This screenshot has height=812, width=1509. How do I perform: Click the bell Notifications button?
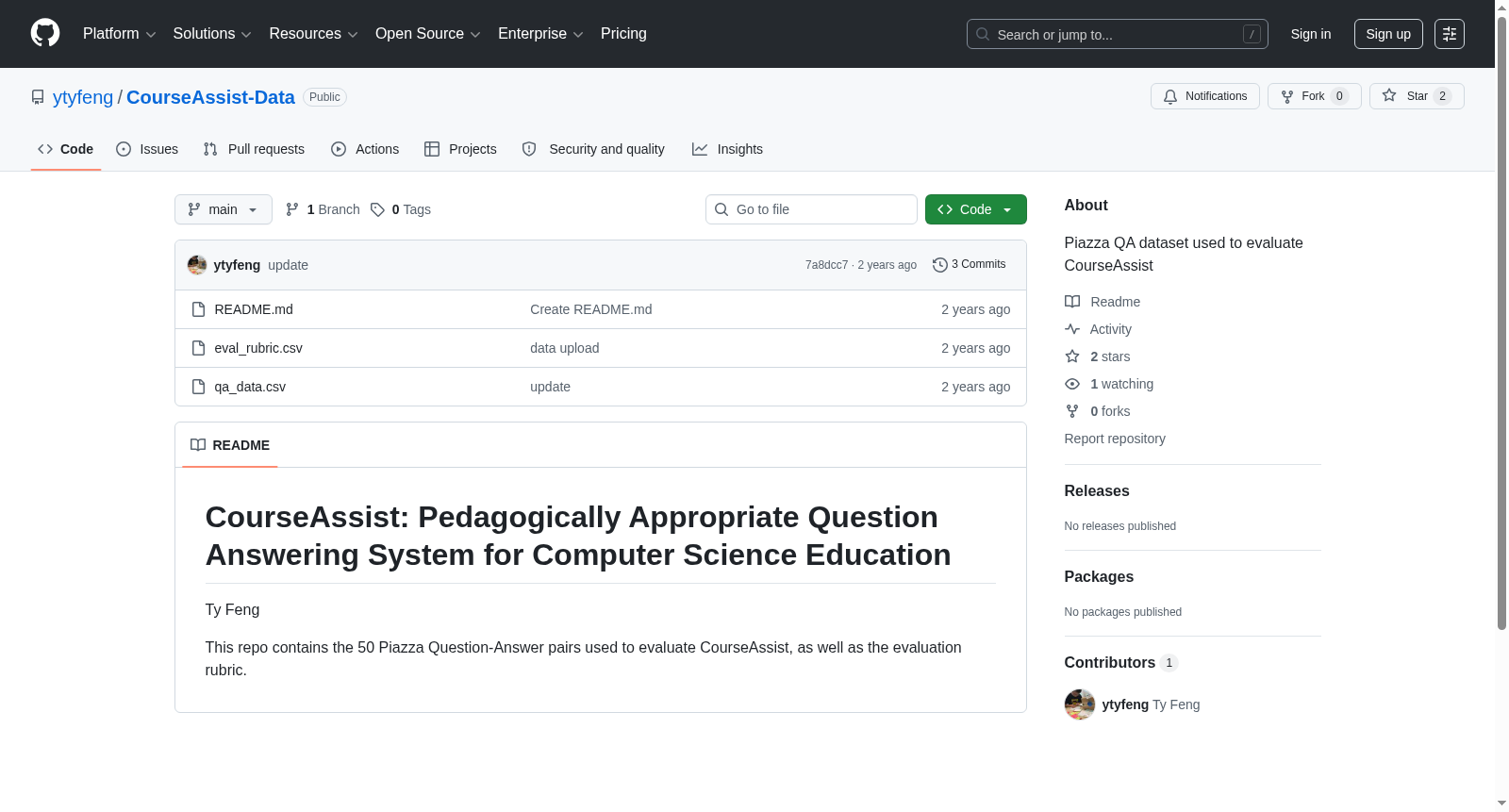[x=1204, y=96]
